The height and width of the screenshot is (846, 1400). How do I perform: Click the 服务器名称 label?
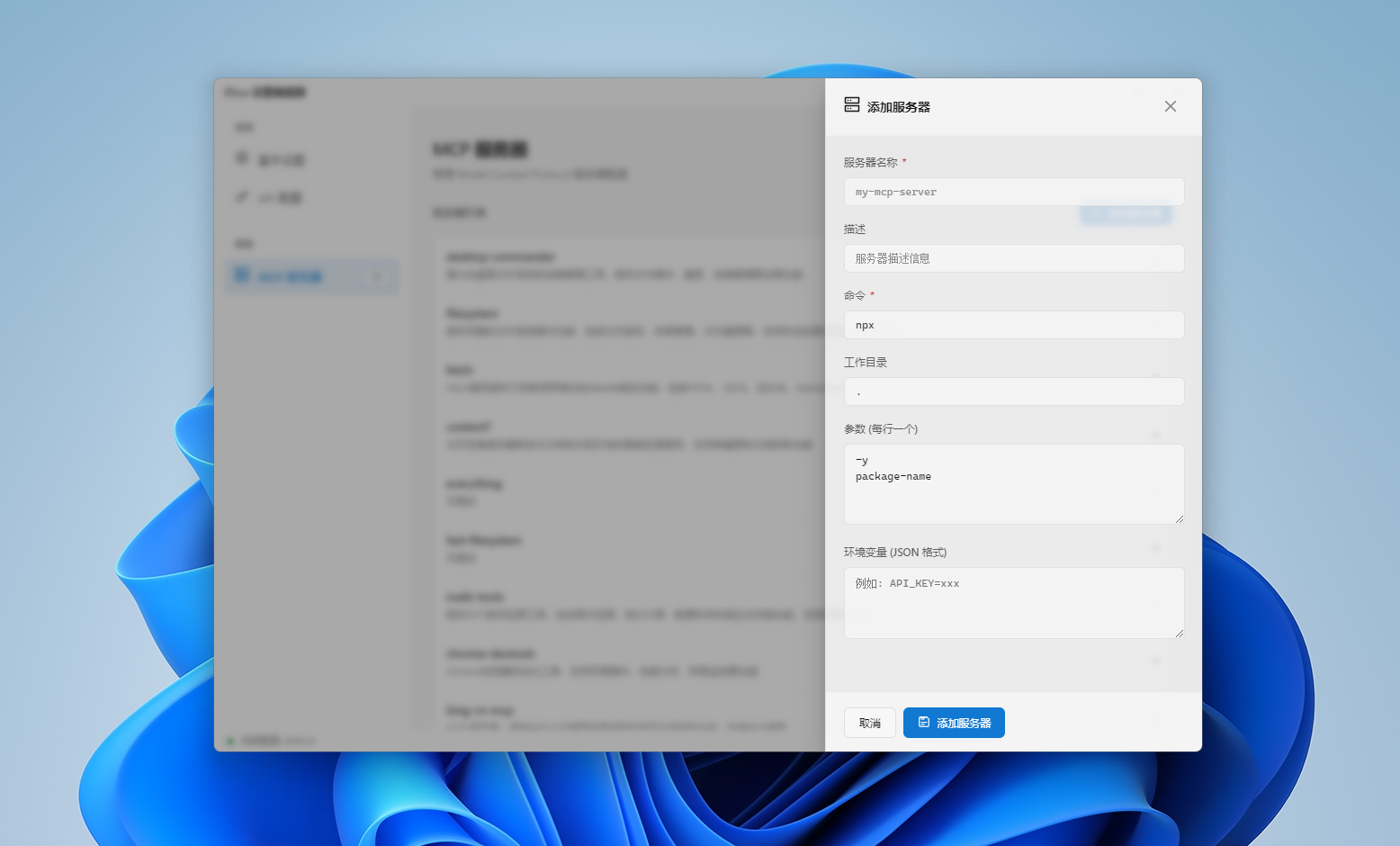[x=870, y=163]
